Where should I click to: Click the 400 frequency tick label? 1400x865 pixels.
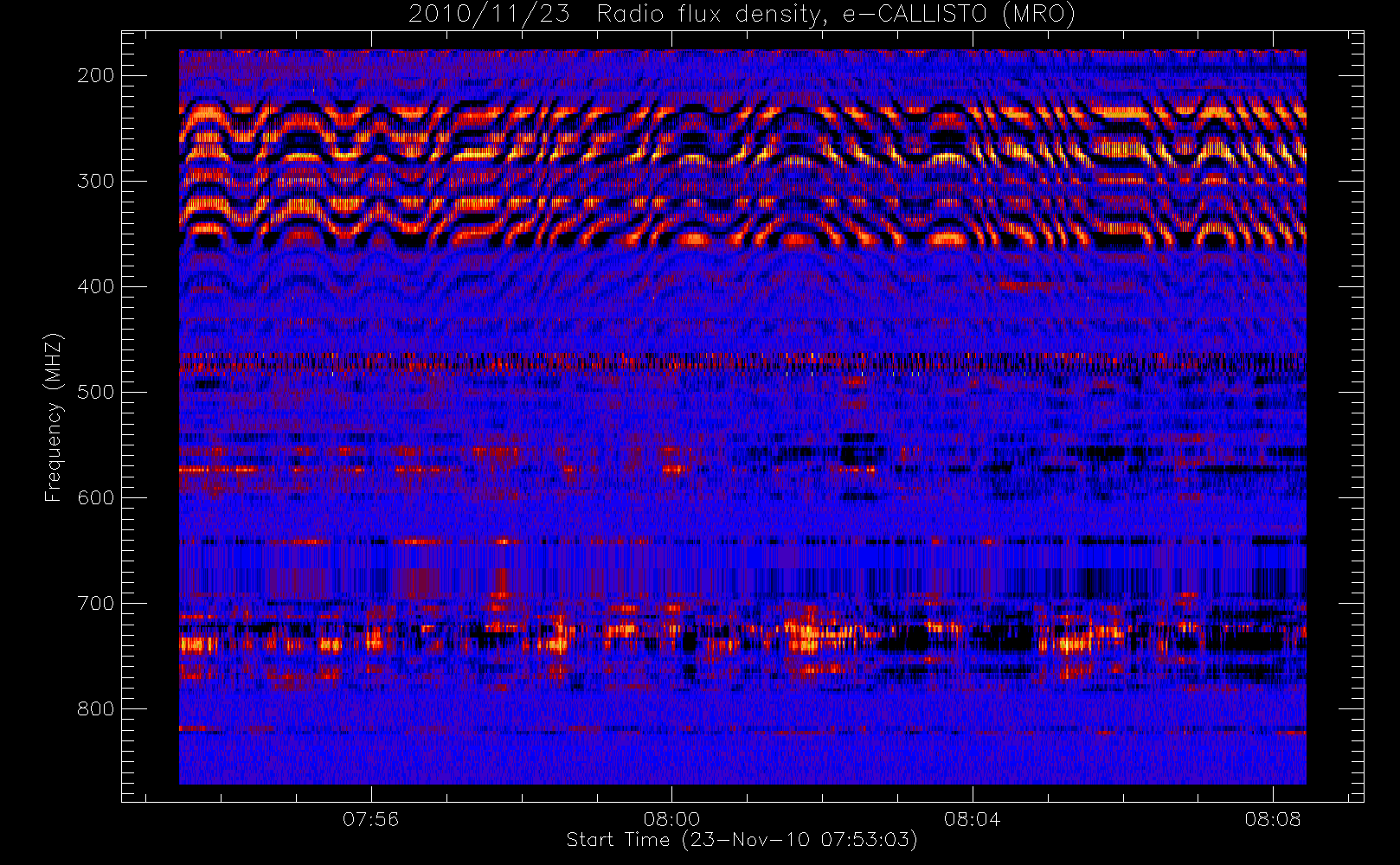95,286
